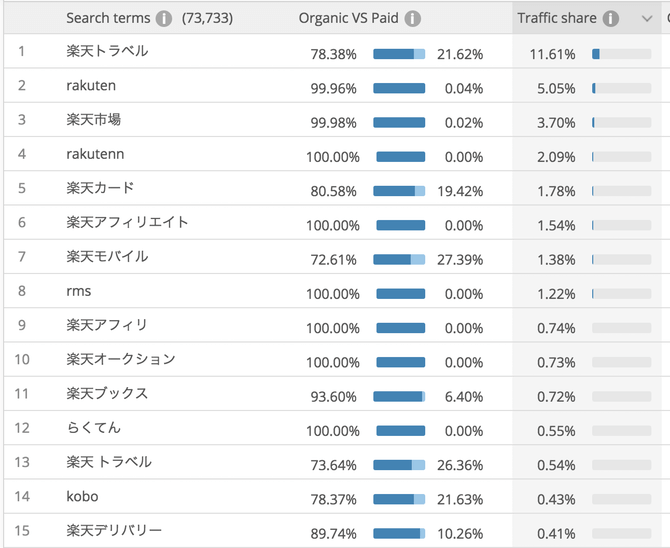Select the rakuten search term

click(93, 87)
